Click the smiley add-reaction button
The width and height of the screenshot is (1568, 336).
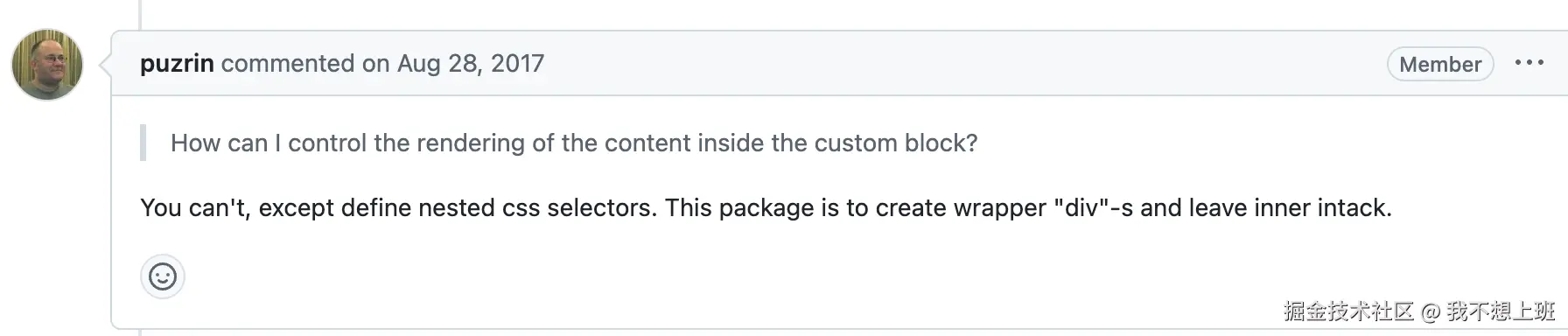[x=163, y=277]
